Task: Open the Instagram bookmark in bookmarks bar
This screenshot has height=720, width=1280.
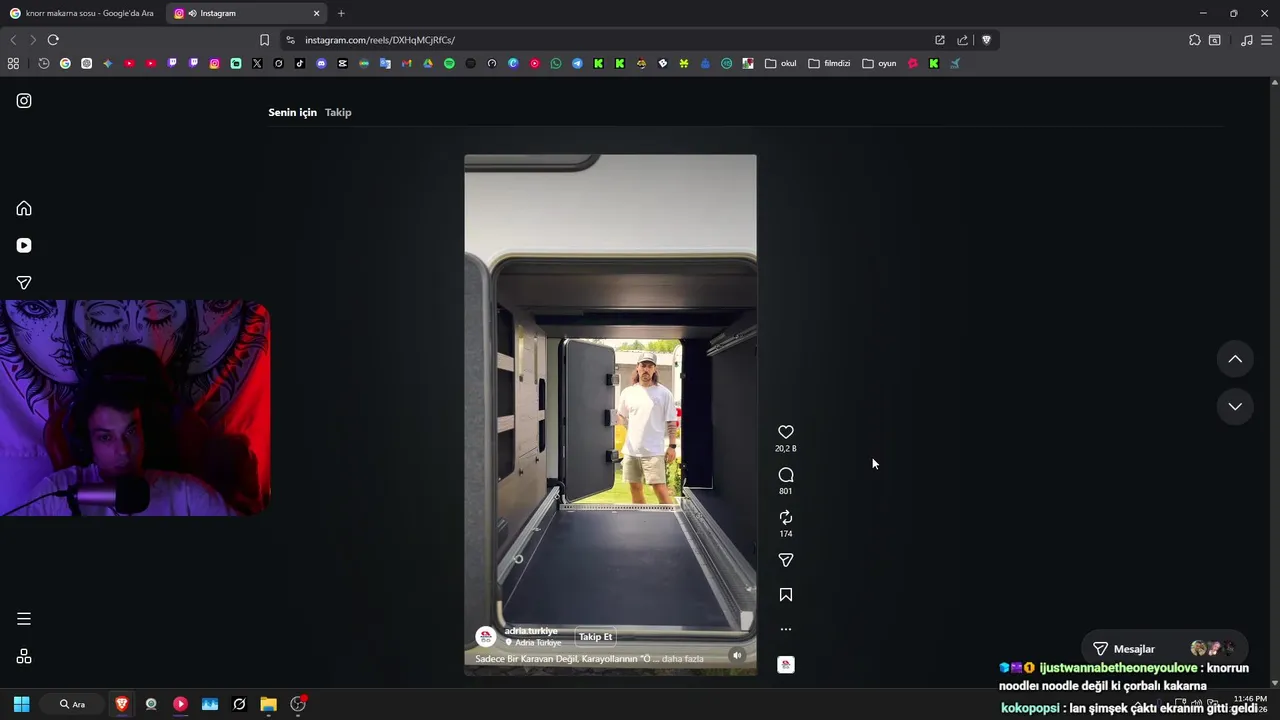Action: 214,63
